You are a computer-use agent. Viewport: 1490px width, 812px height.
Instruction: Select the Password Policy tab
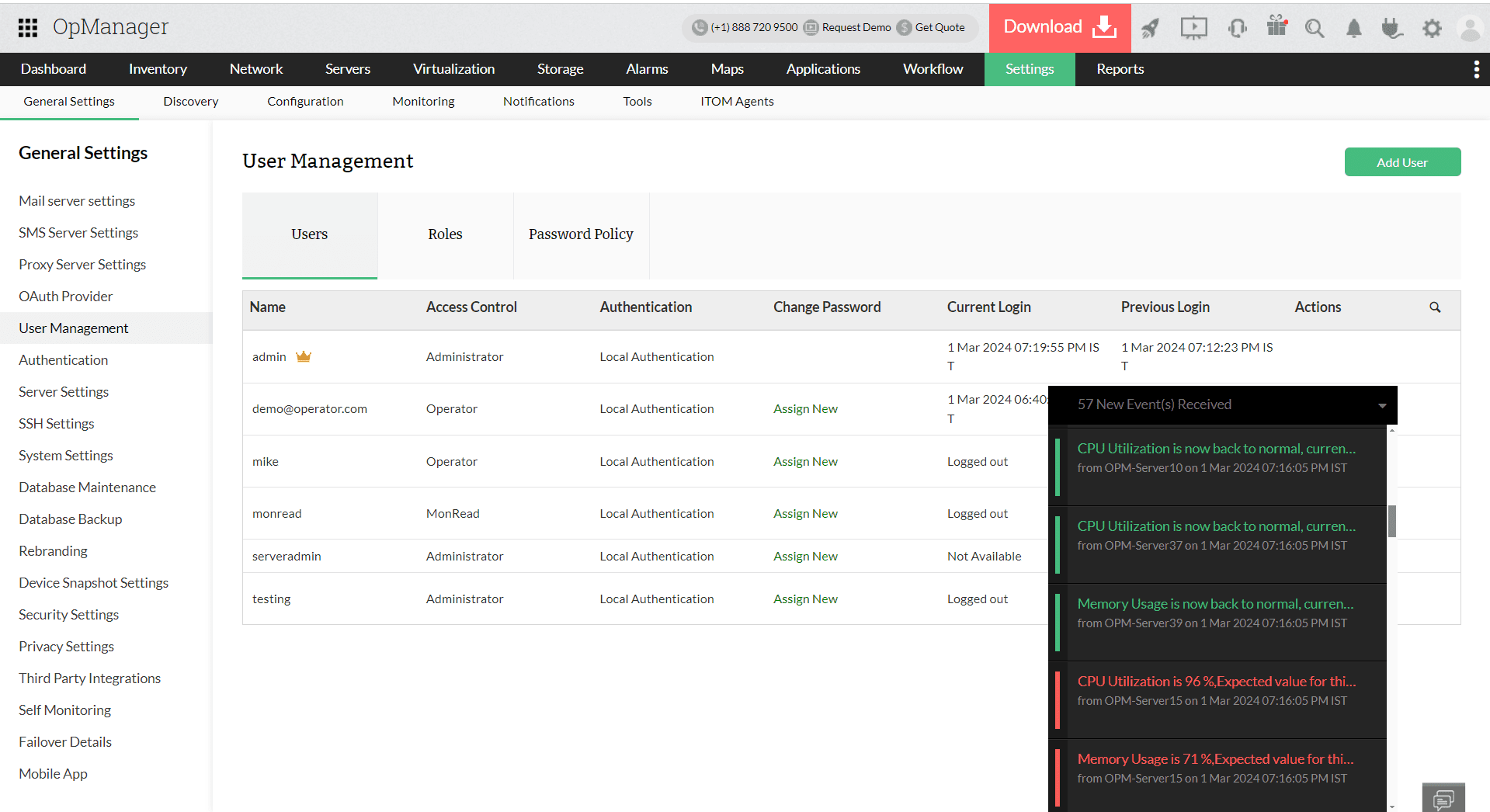click(x=582, y=235)
